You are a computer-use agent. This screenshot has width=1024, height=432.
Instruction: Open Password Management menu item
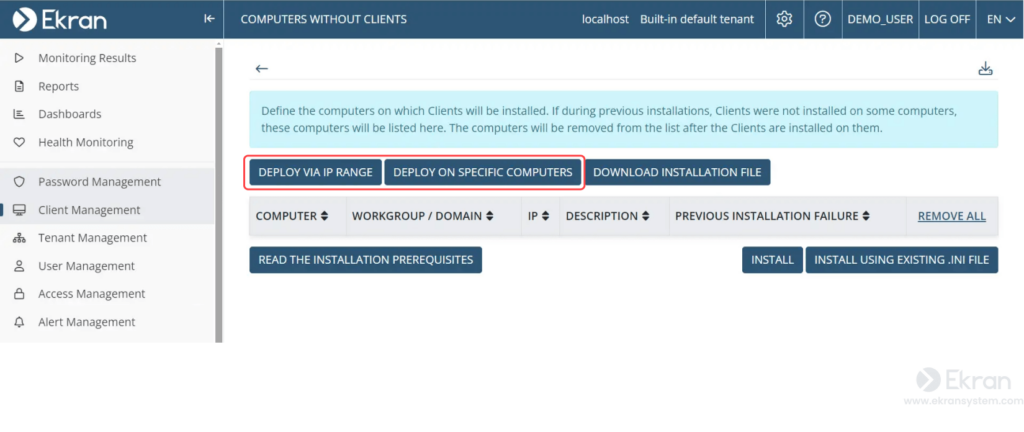coord(99,182)
